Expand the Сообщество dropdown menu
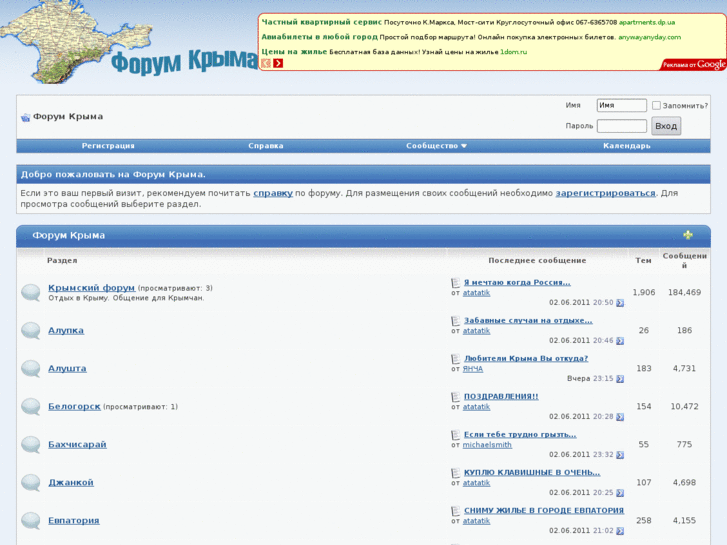 coord(436,146)
